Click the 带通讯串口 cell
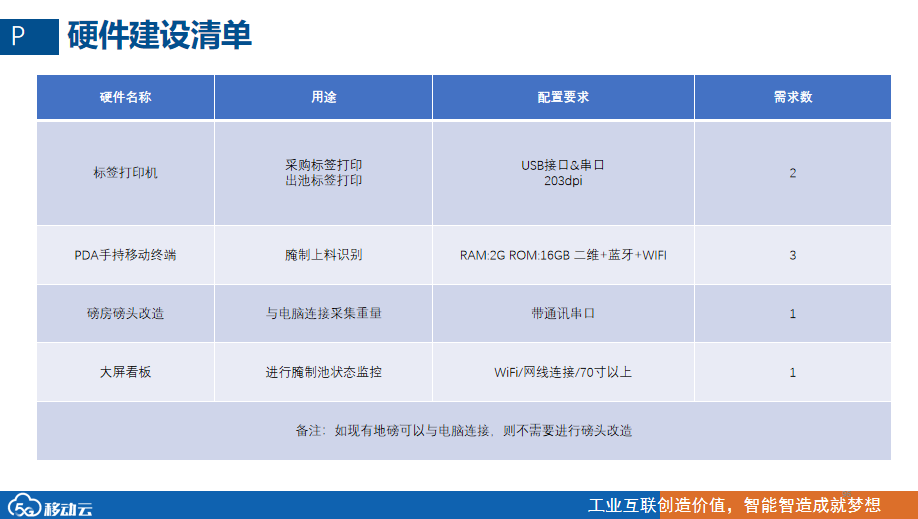This screenshot has width=918, height=519. (563, 313)
